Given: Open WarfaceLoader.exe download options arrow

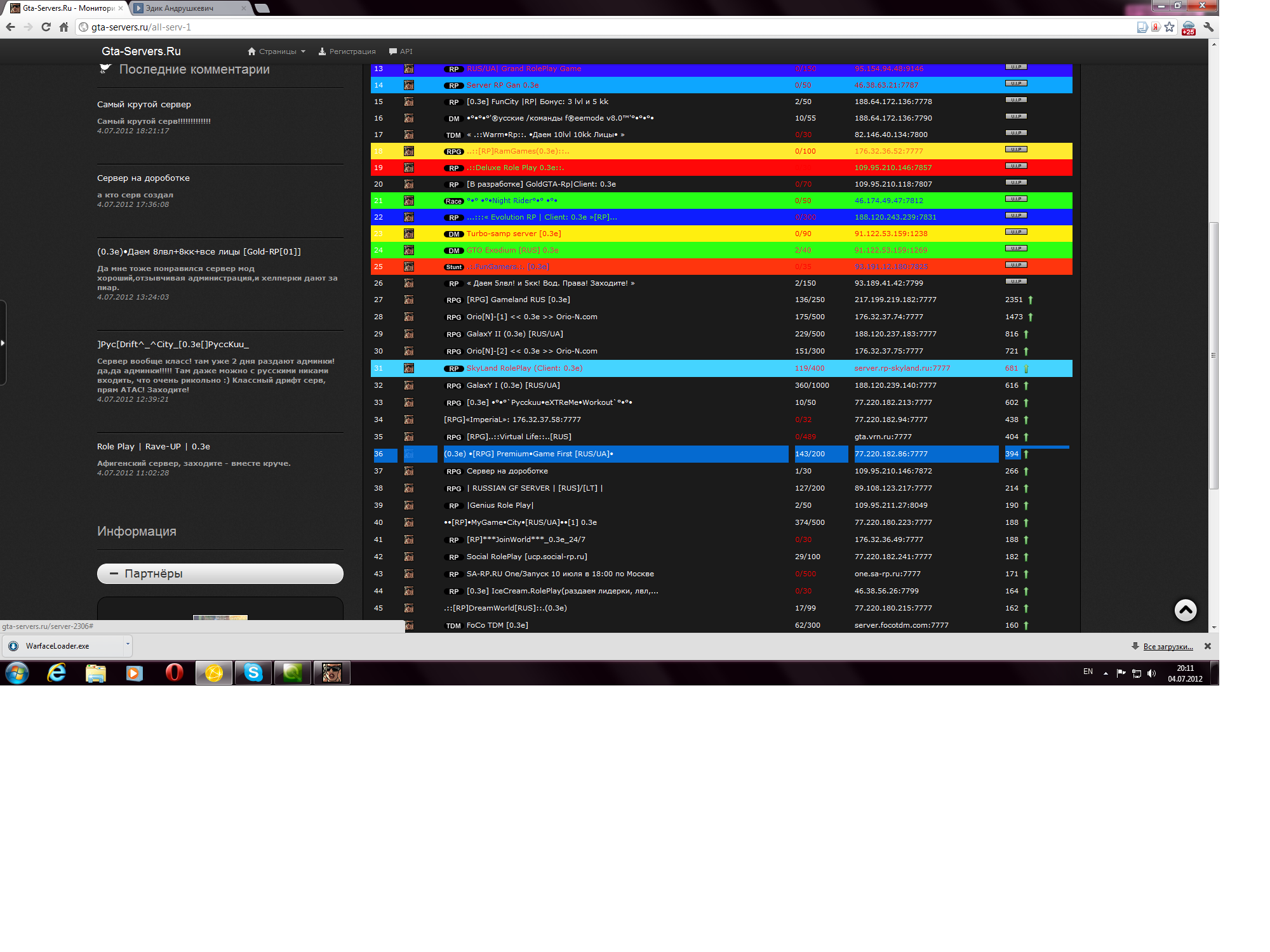Looking at the screenshot, I should 128,645.
